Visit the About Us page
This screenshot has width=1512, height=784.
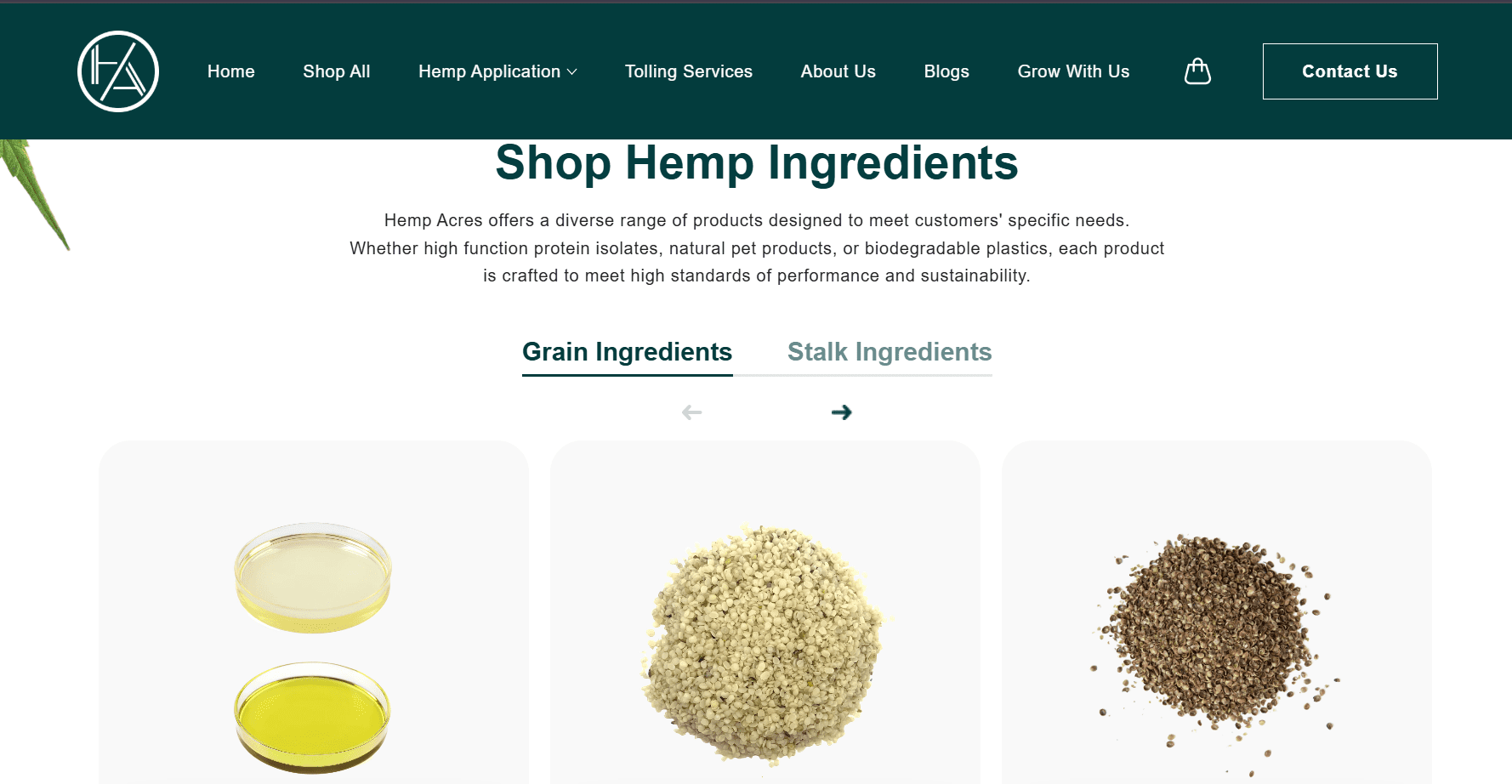click(x=838, y=71)
